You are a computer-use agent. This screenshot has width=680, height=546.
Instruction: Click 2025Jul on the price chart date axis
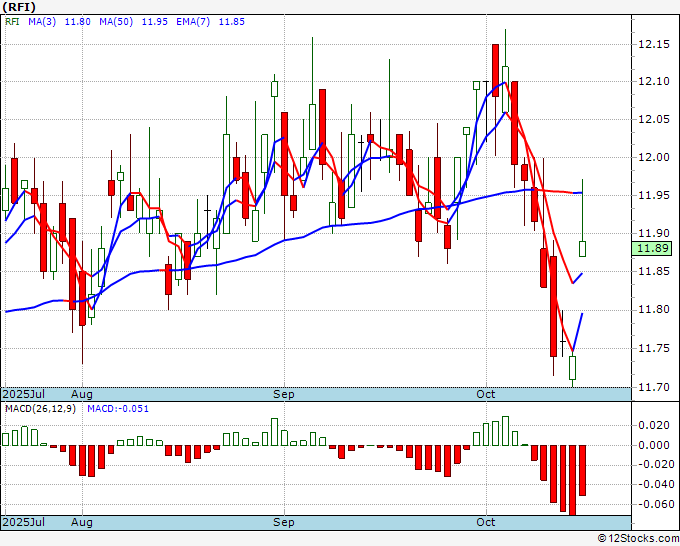[x=24, y=394]
